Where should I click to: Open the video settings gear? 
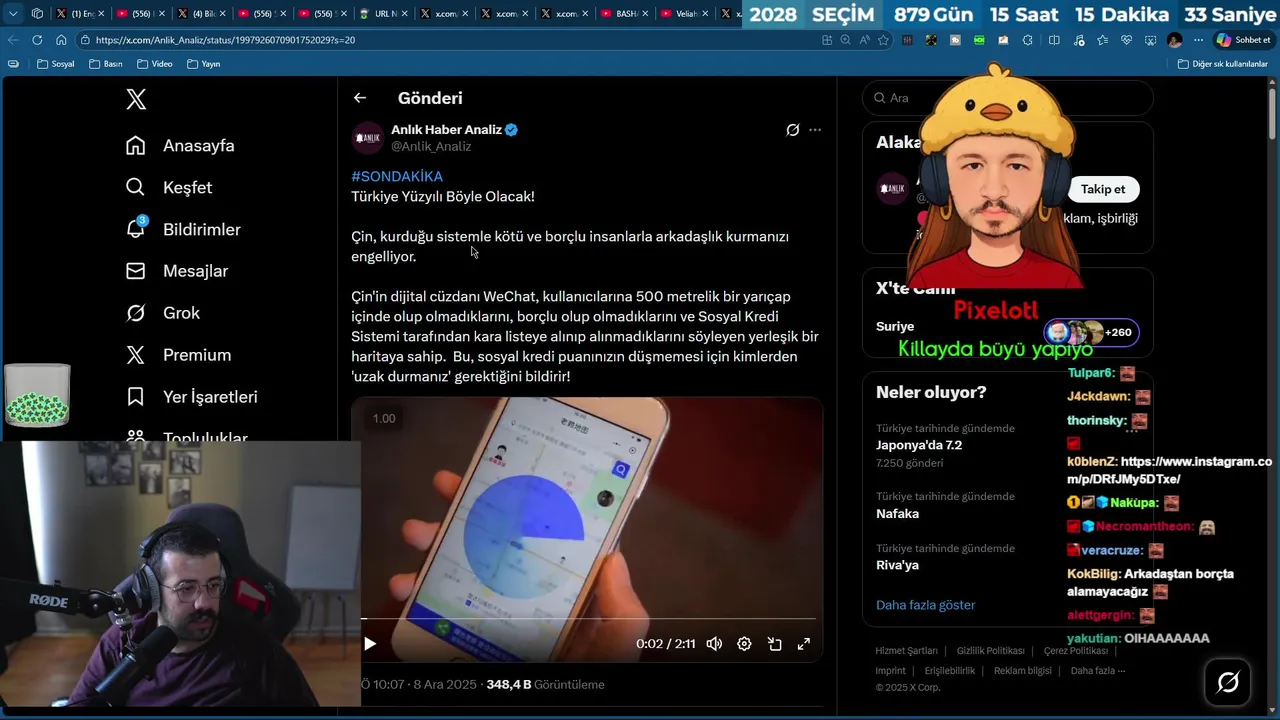tap(744, 644)
